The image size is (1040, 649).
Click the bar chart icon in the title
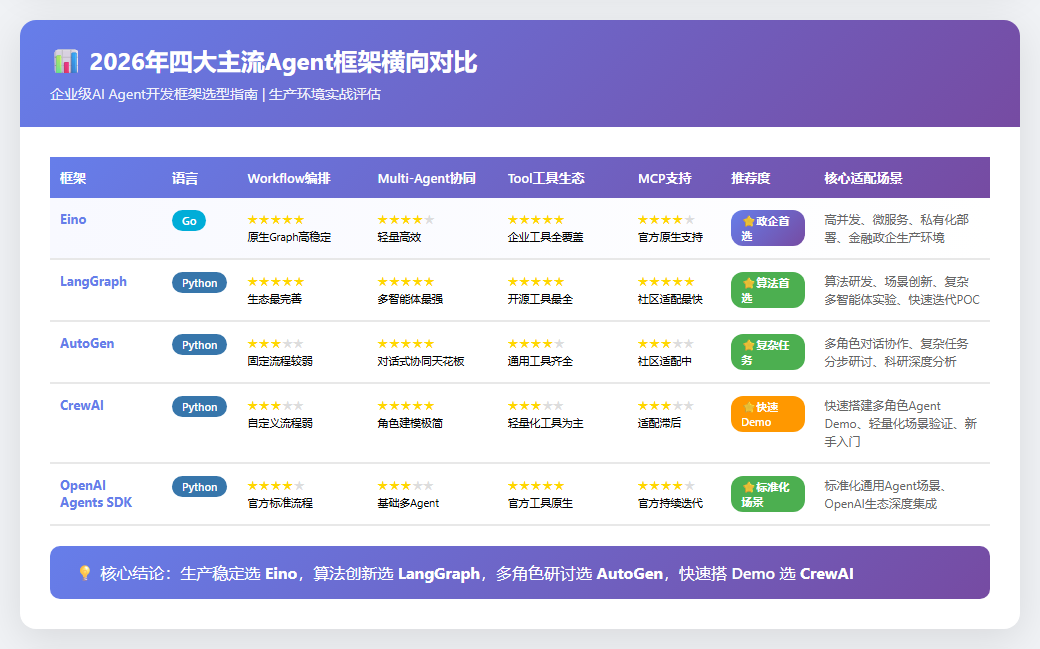click(66, 62)
